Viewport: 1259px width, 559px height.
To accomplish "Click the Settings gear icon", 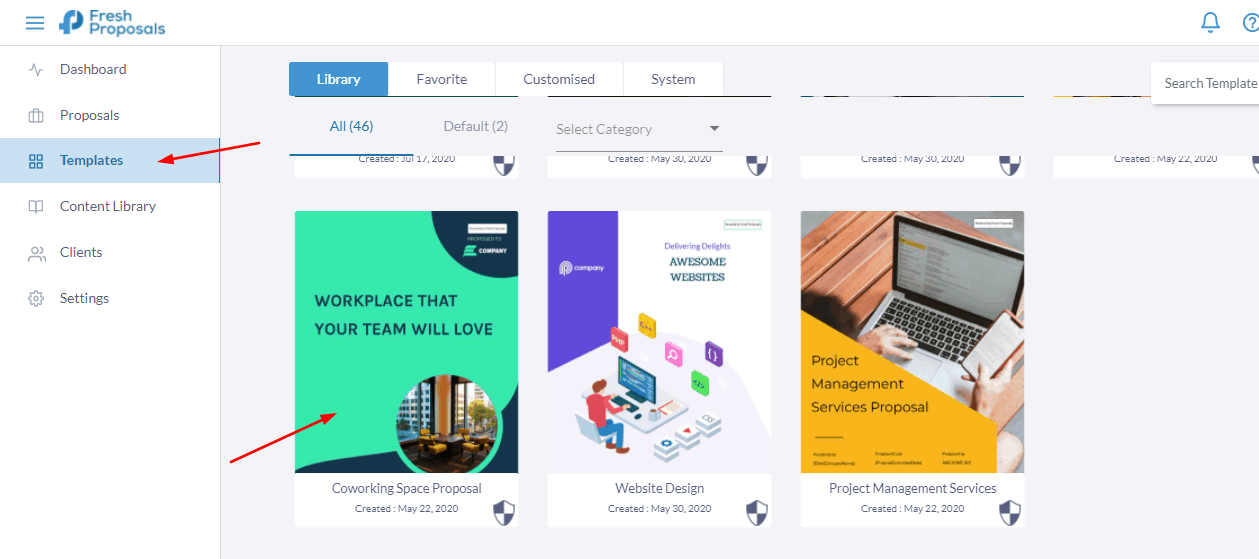I will coord(36,299).
